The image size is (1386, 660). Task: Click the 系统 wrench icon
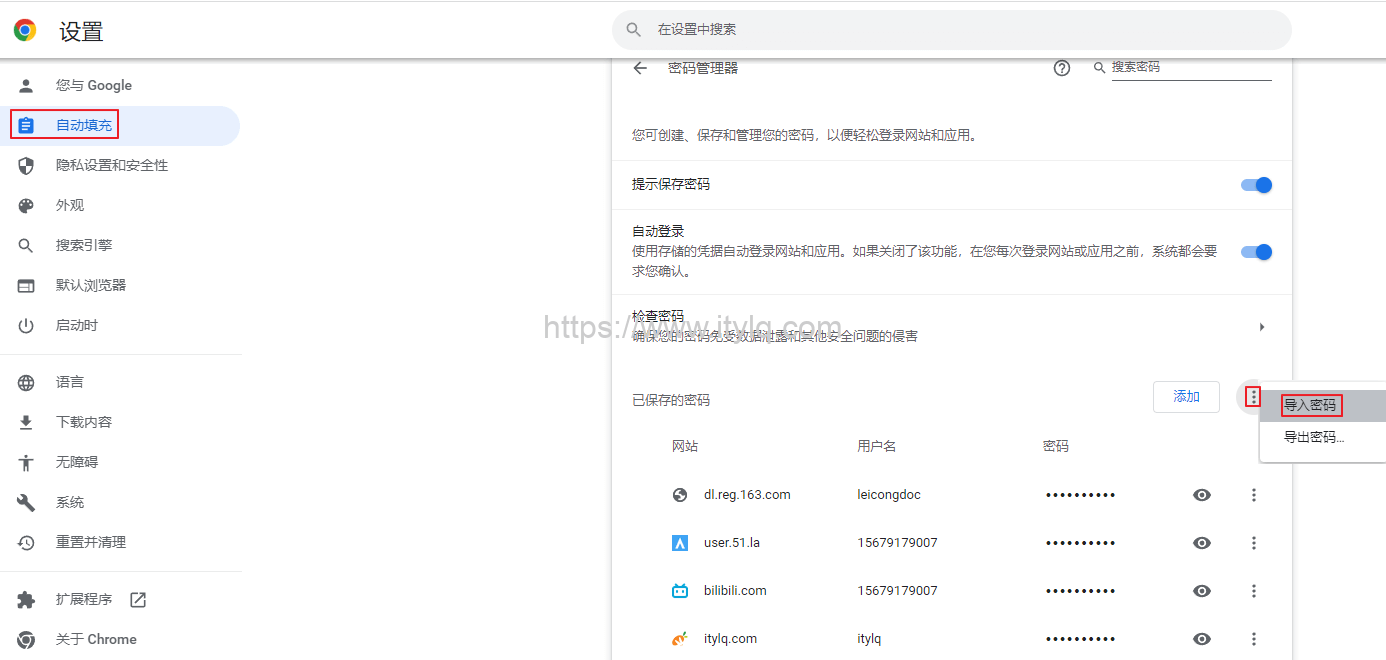tap(26, 503)
